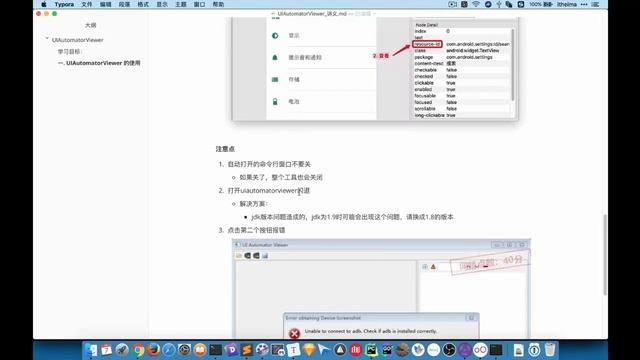Click the line 自动打开的命令行窗口不要关
This screenshot has height=360, width=640.
click(269, 164)
